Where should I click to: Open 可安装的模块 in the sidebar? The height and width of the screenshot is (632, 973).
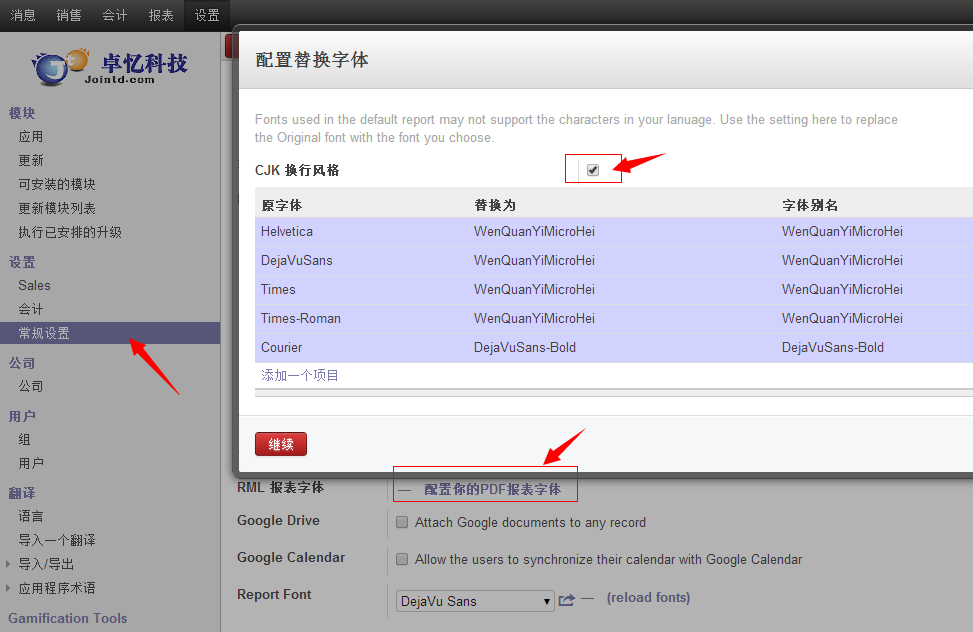click(57, 184)
